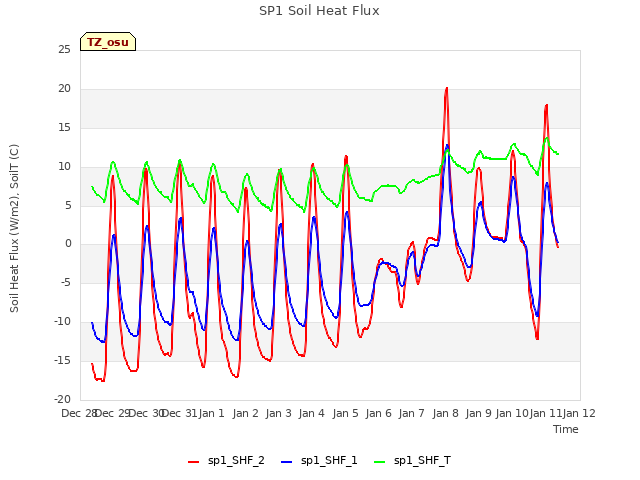Click the y-axis tick value 10
The image size is (640, 480).
click(x=64, y=167)
